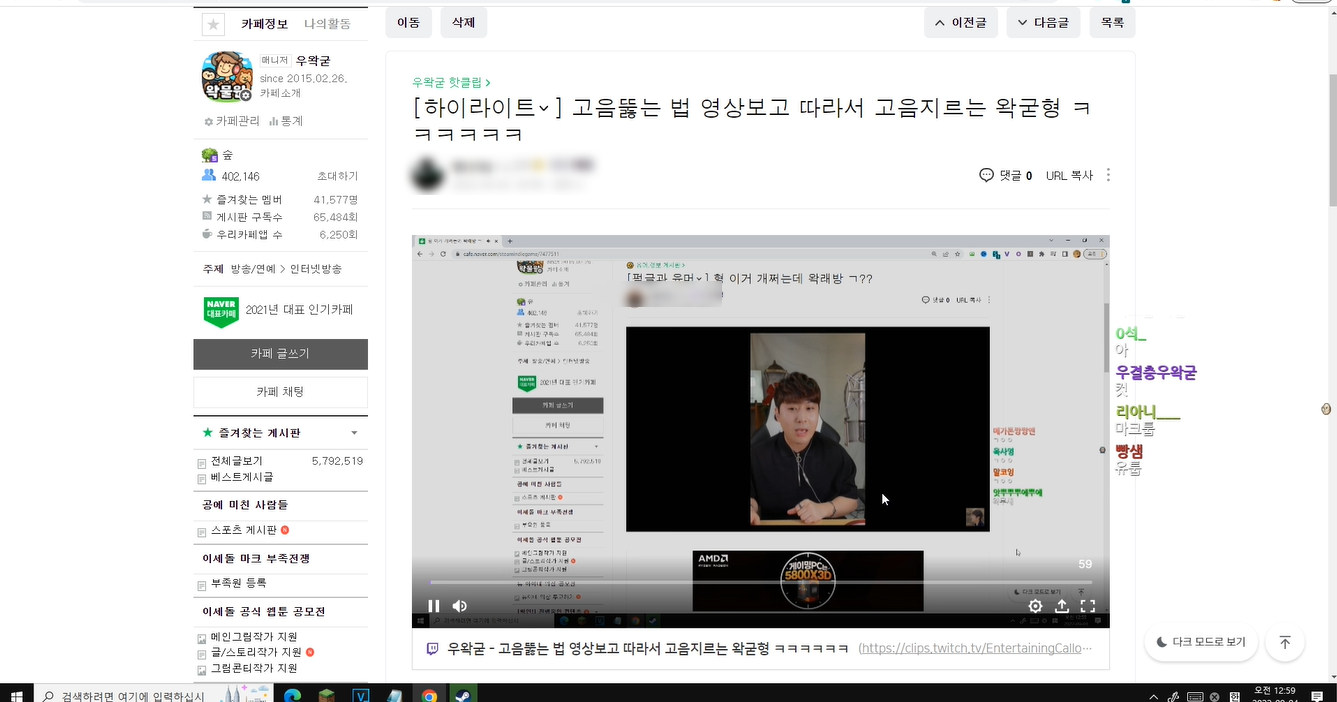Show hidden system tray icons
The image size is (1337, 702).
(x=1153, y=697)
